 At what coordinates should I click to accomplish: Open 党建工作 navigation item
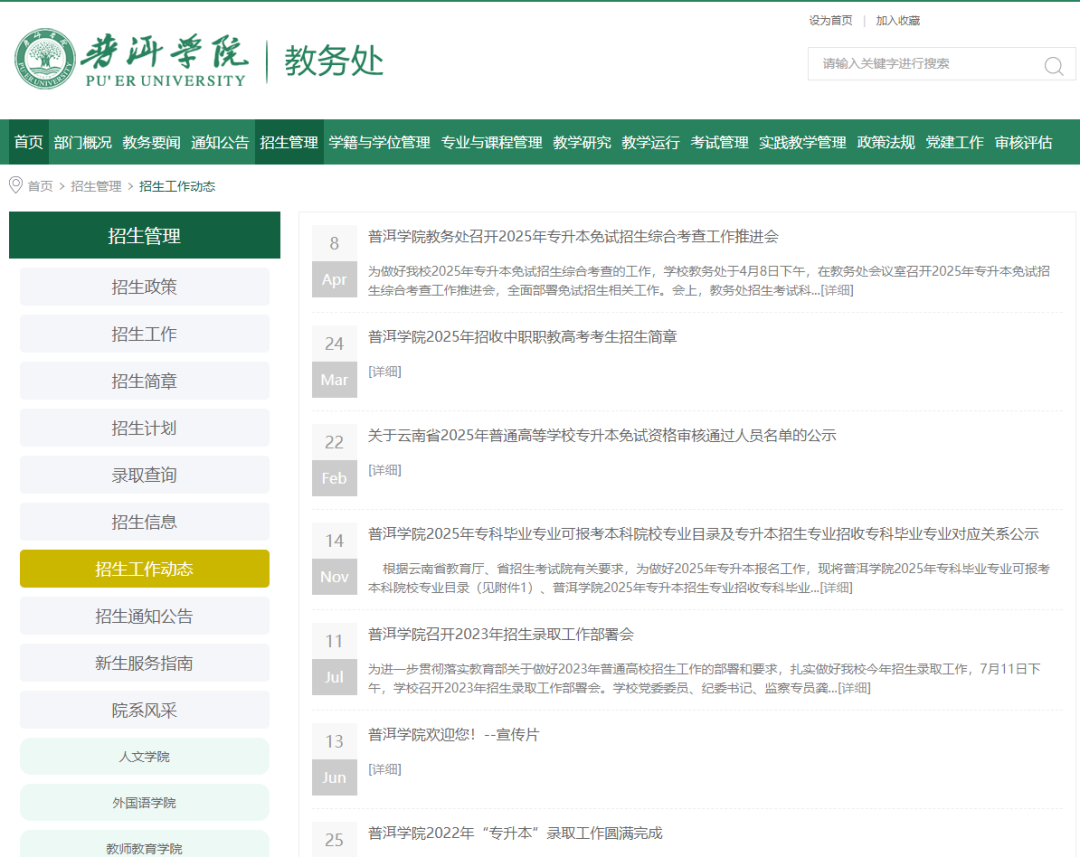(955, 142)
